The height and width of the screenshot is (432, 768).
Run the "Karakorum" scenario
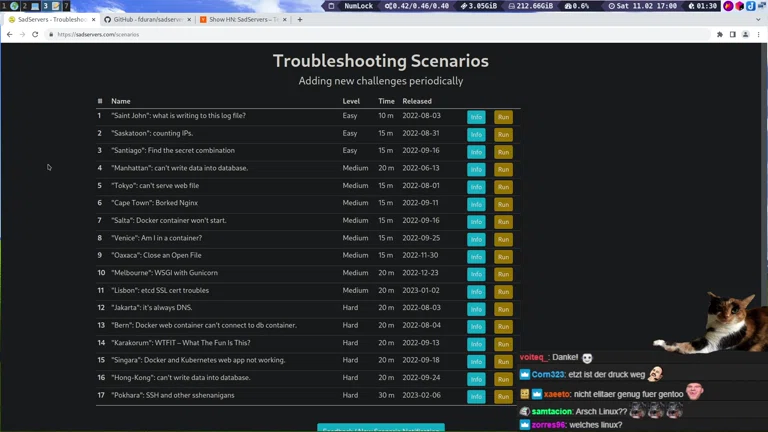point(503,344)
